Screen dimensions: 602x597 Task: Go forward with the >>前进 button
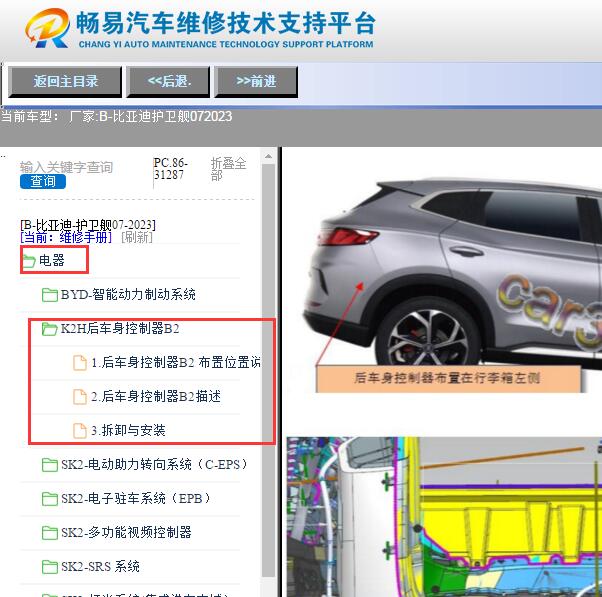(256, 82)
